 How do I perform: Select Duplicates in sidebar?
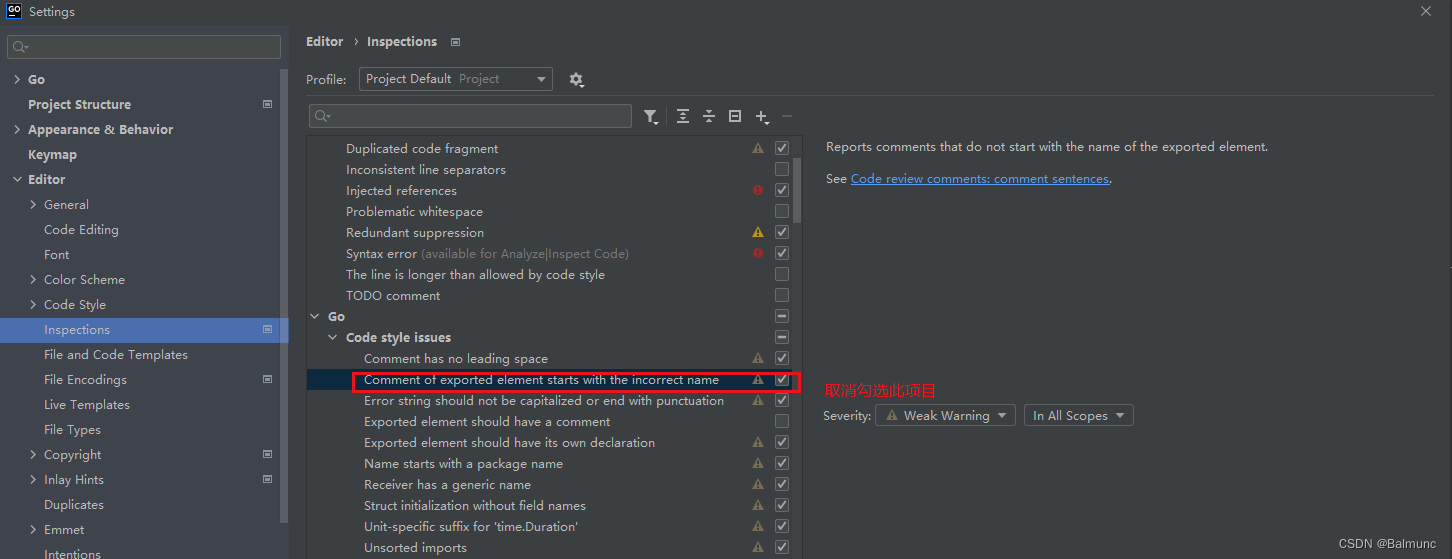74,504
